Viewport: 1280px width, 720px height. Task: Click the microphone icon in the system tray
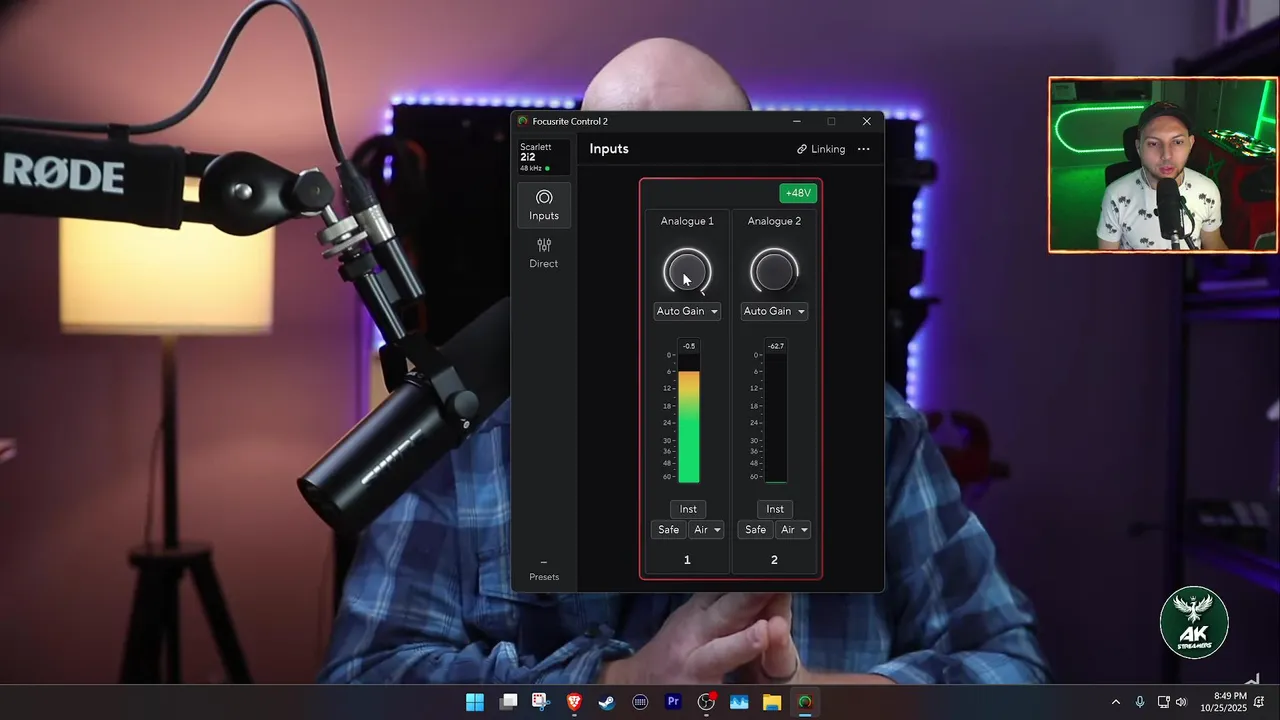(1140, 702)
